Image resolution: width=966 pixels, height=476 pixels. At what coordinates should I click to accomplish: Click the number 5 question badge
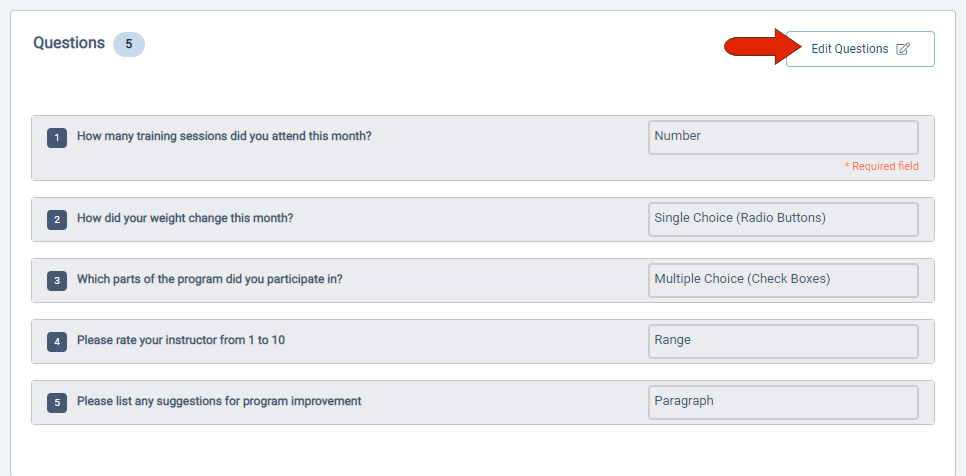57,402
